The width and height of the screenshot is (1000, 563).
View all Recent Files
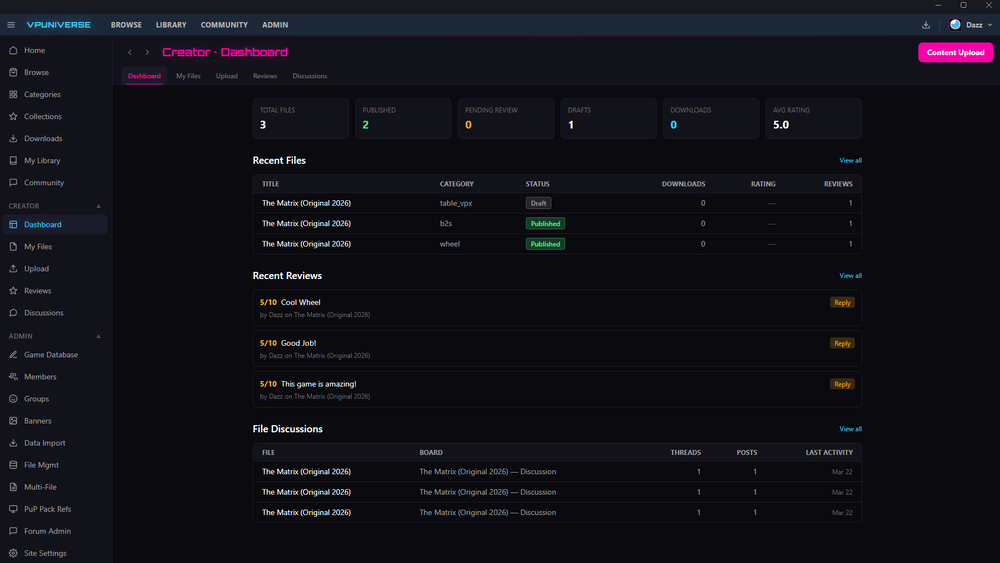850,161
